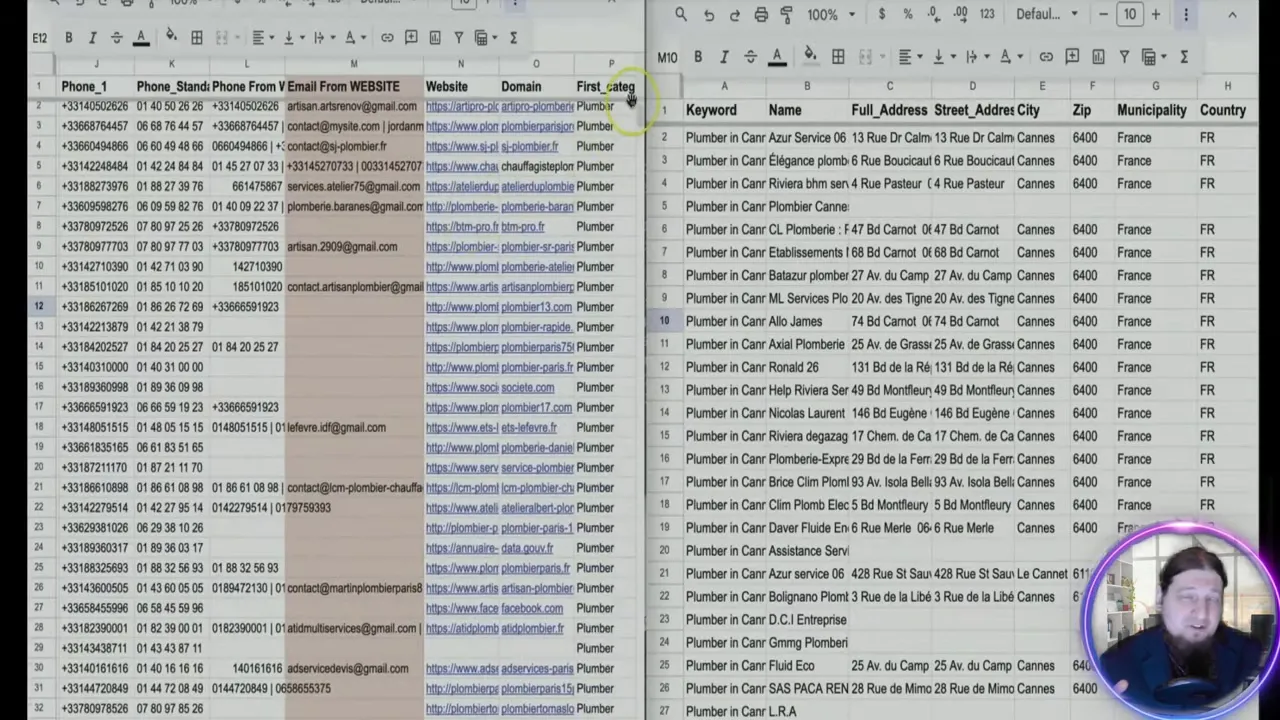Open borders menu in left sheet
This screenshot has width=1280, height=720.
pos(197,38)
